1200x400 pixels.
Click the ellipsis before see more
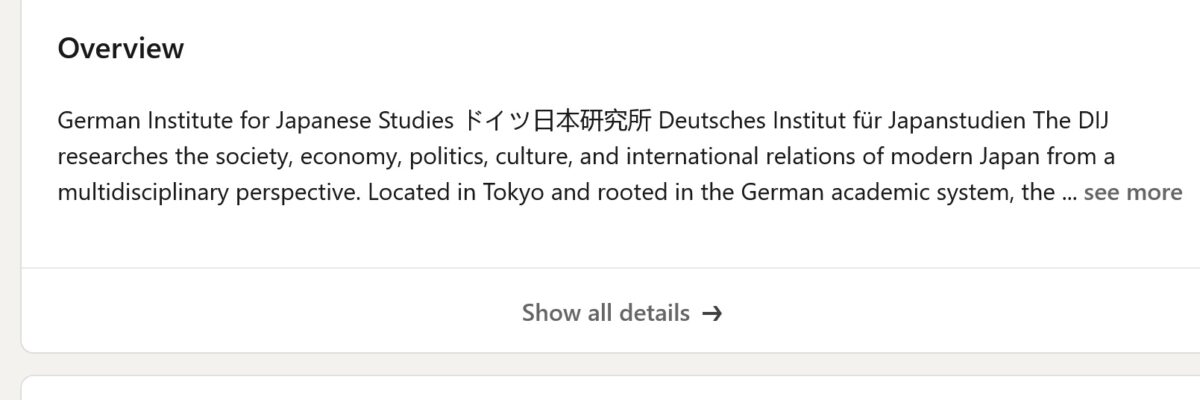point(1069,192)
